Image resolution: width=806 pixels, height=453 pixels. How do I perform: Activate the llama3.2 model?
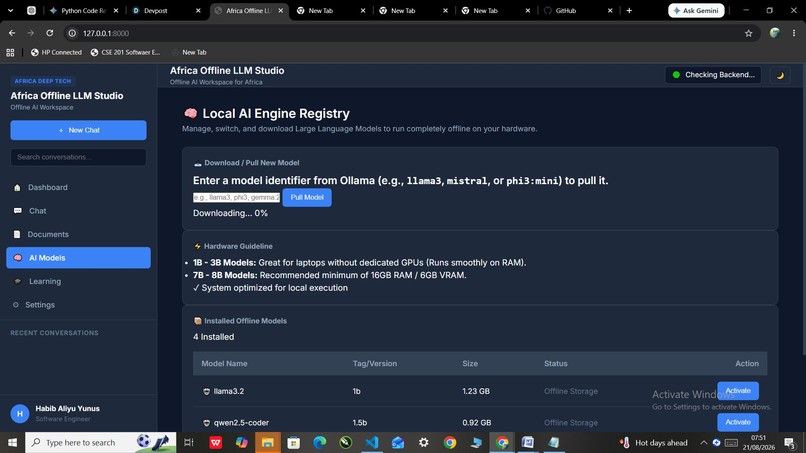(x=738, y=391)
